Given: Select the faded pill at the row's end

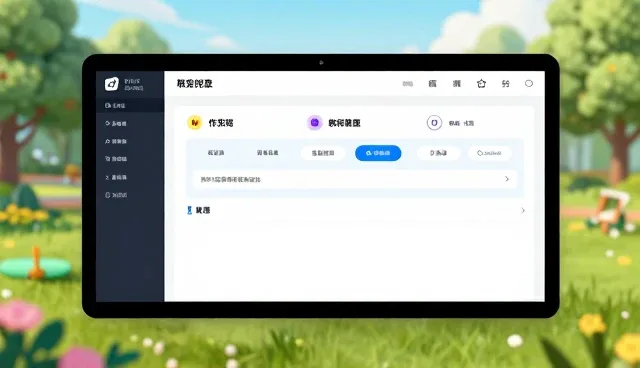Looking at the screenshot, I should tap(489, 153).
